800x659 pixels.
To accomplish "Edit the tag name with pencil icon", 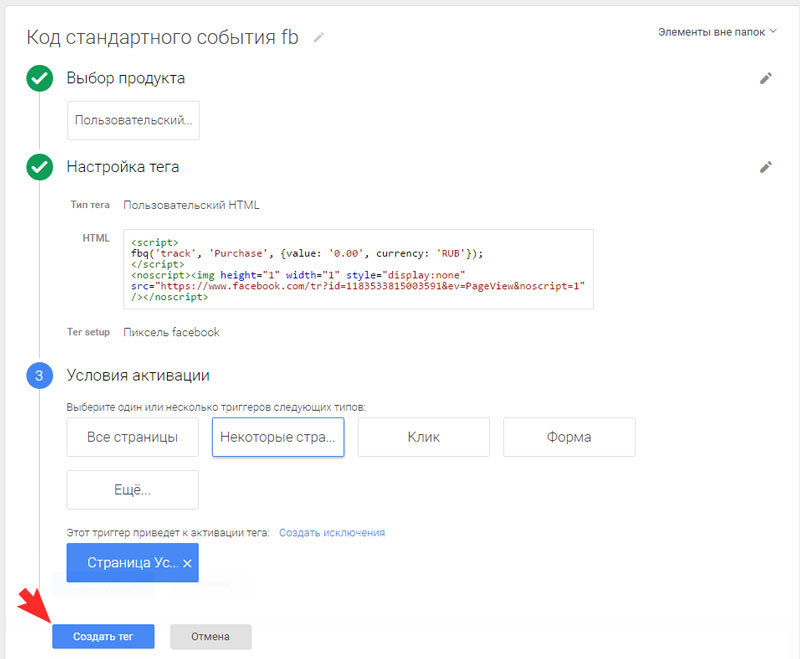I will 319,37.
